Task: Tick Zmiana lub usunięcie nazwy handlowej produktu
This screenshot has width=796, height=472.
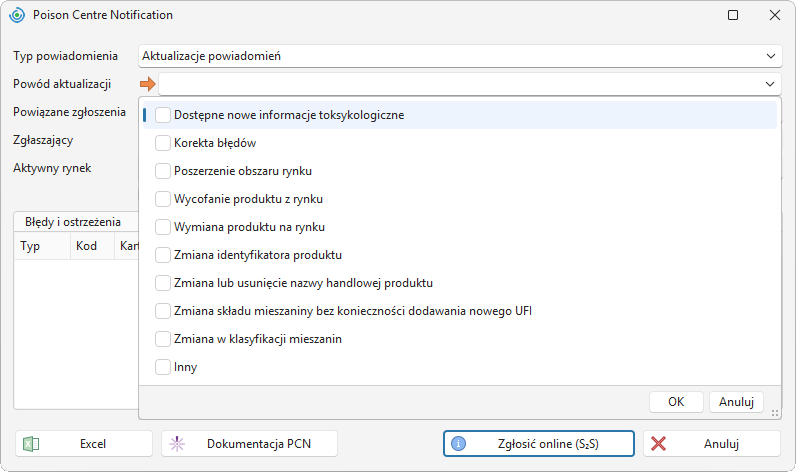Action: [163, 283]
